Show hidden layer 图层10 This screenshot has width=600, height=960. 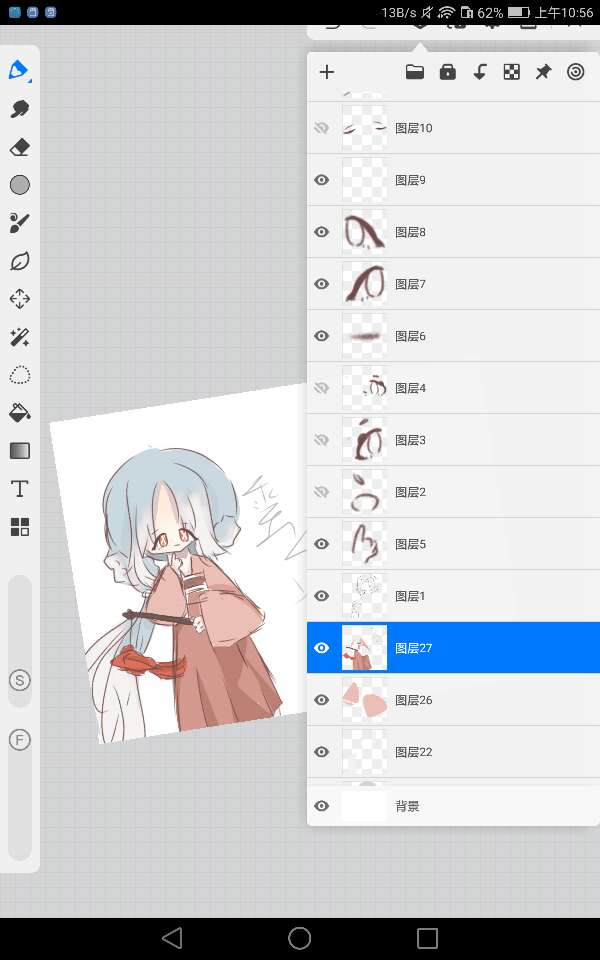pyautogui.click(x=321, y=128)
